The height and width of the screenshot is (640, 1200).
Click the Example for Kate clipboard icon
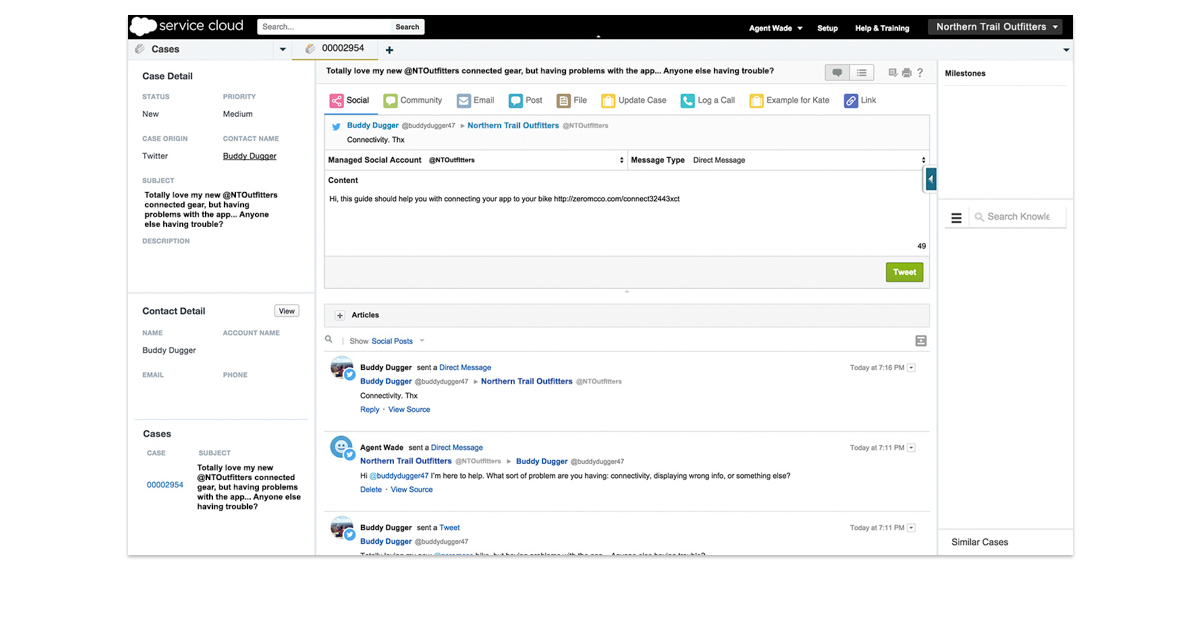click(x=757, y=101)
